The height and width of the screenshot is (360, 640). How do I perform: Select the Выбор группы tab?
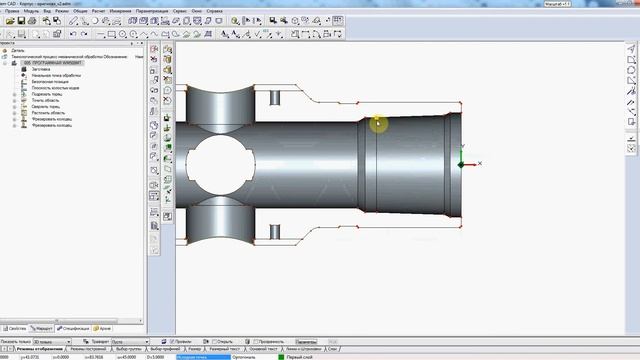pyautogui.click(x=128, y=349)
